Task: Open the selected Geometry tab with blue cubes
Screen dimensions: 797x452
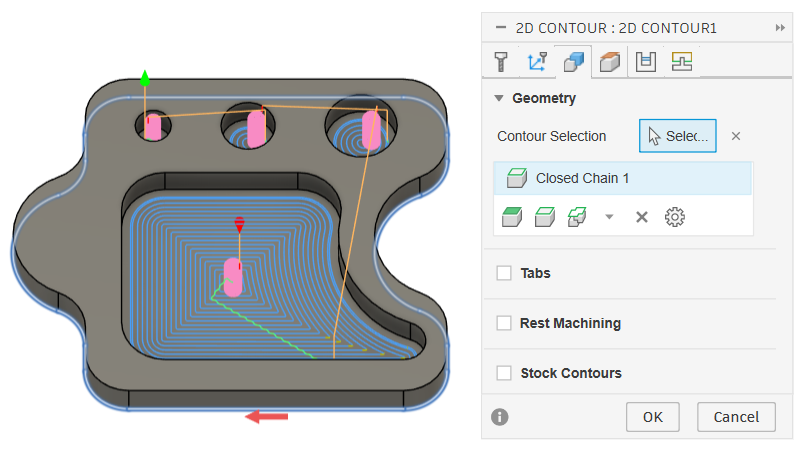Action: pos(573,62)
